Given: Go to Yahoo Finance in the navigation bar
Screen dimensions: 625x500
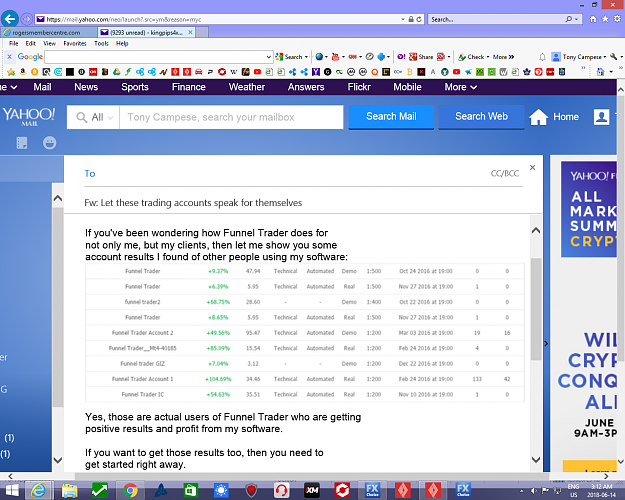Looking at the screenshot, I should 189,87.
